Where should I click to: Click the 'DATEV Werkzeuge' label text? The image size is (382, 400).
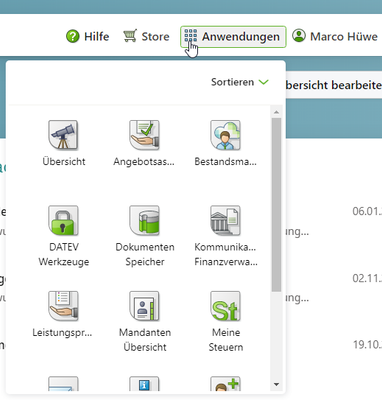(x=64, y=254)
